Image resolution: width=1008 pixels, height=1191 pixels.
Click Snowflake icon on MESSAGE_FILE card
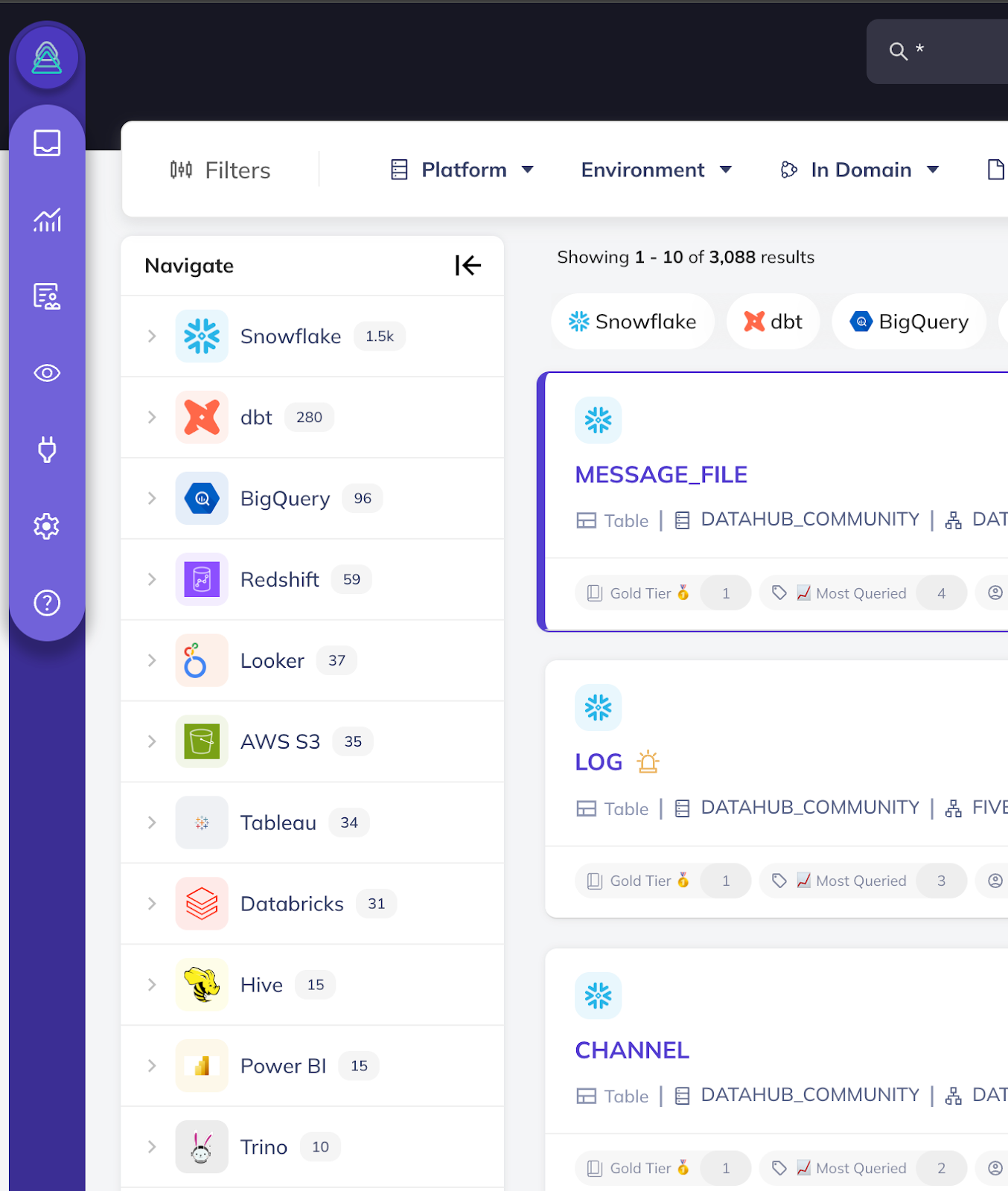point(599,420)
